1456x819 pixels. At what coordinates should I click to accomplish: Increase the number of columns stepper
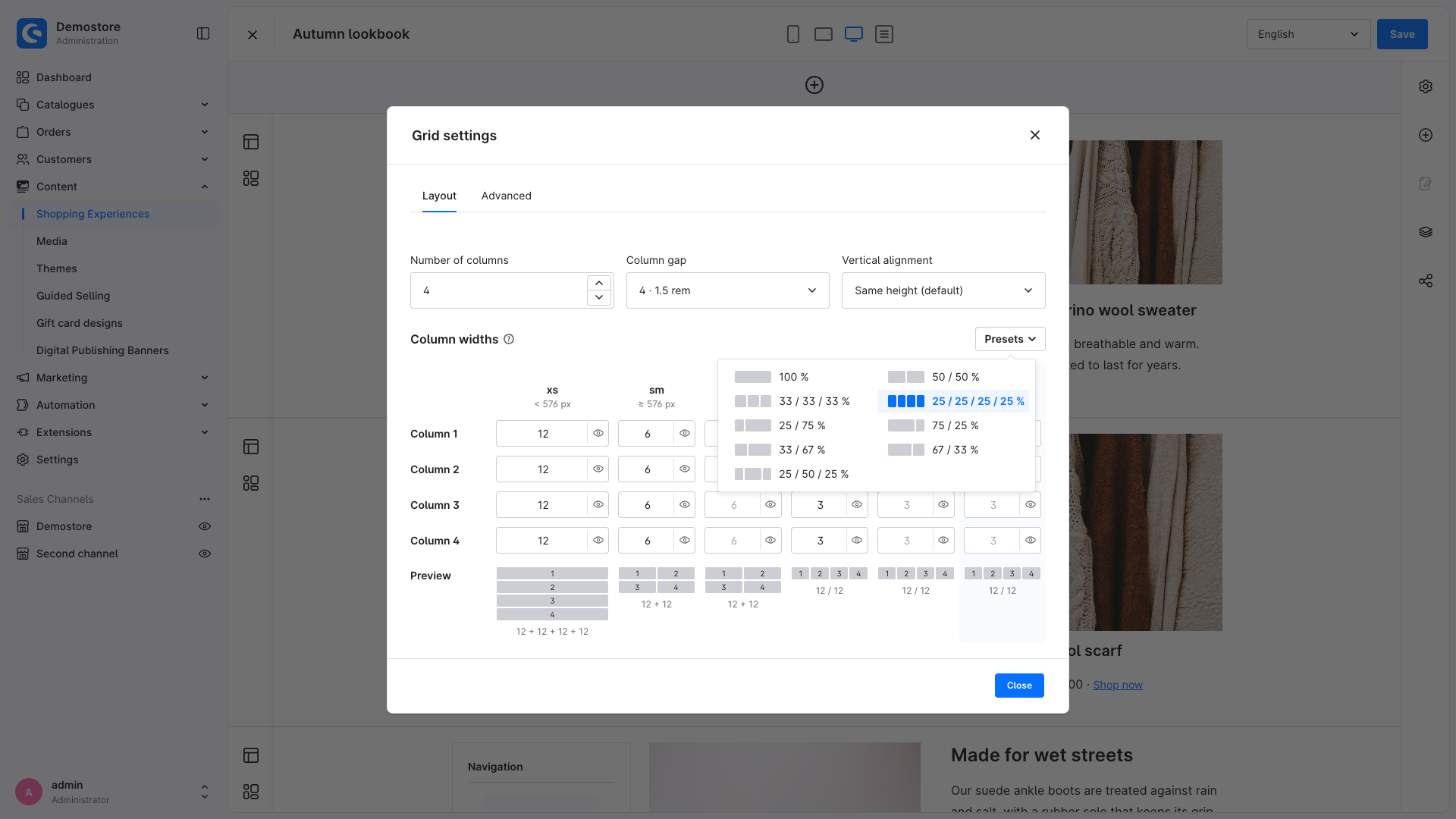coord(599,283)
